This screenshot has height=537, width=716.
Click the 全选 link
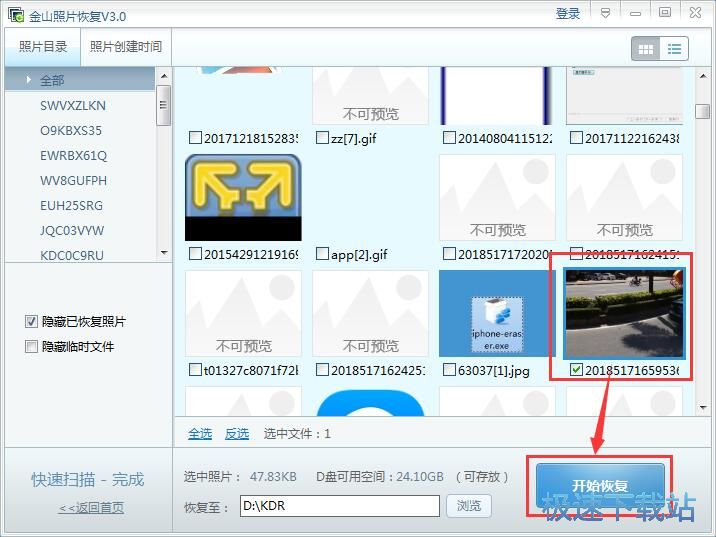pyautogui.click(x=200, y=434)
